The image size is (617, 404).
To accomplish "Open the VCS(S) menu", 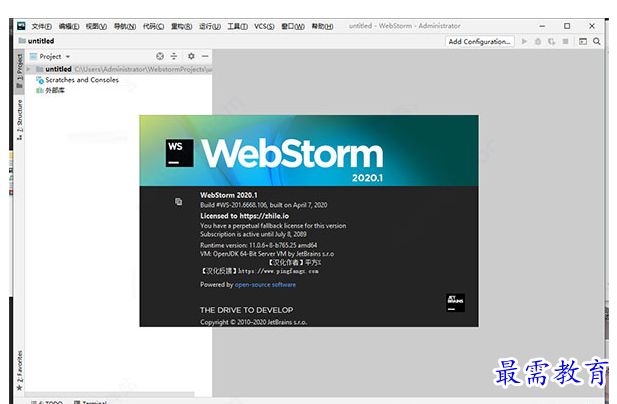I will 264,26.
